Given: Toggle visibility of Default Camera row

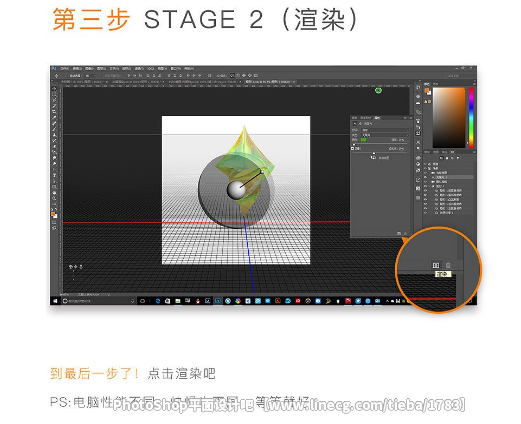Looking at the screenshot, I should [425, 182].
